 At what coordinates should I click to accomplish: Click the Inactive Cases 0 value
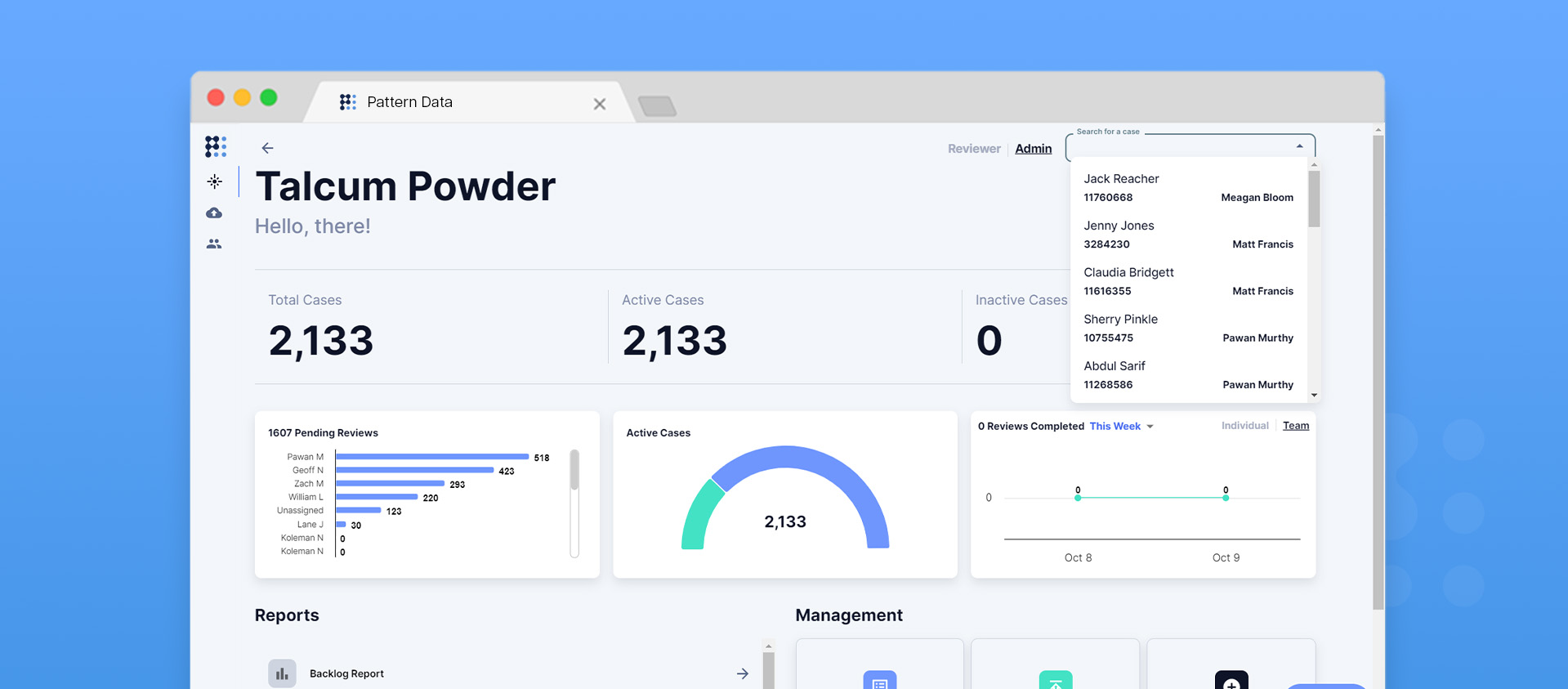click(x=989, y=341)
